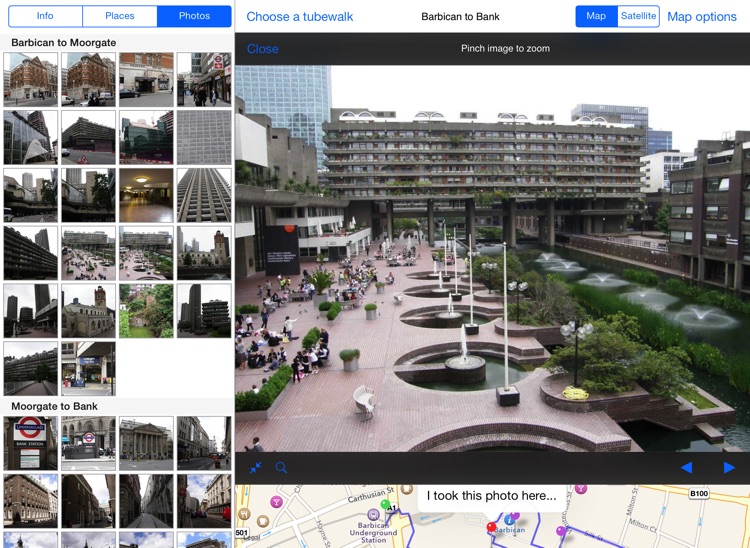Go to previous photo with left arrow
Image resolution: width=750 pixels, height=548 pixels.
pos(686,467)
